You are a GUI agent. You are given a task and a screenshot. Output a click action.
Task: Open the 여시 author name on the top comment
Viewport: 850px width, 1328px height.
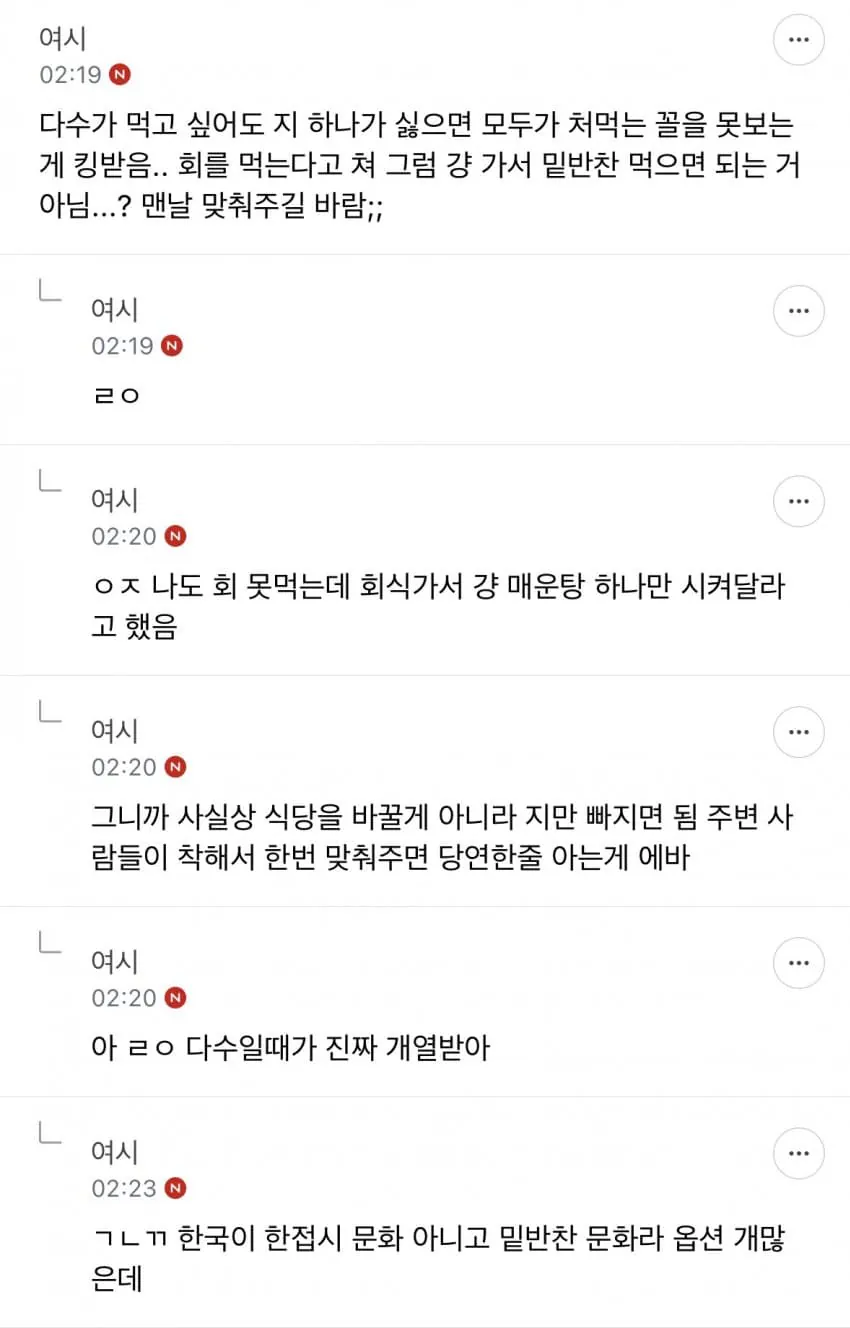[63, 39]
